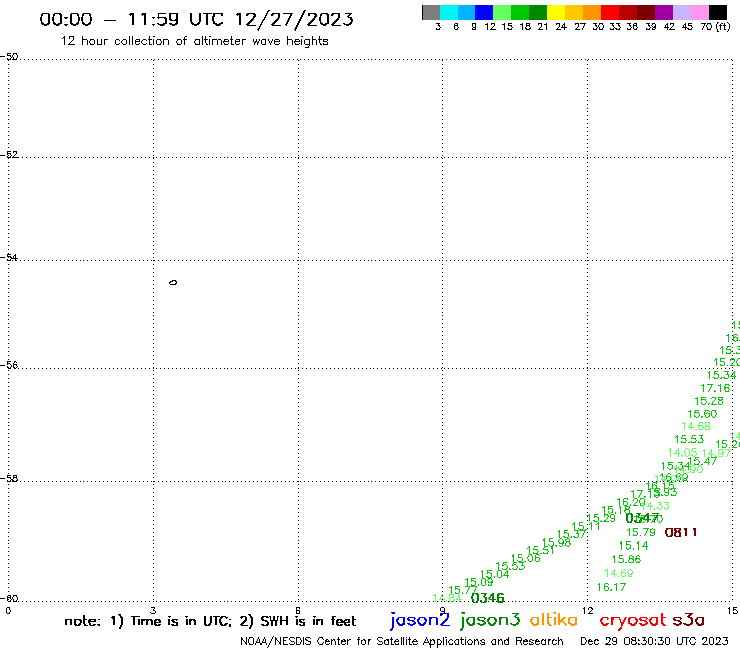Click the lavender swatch in the color scale
The image size is (740, 650).
click(681, 12)
